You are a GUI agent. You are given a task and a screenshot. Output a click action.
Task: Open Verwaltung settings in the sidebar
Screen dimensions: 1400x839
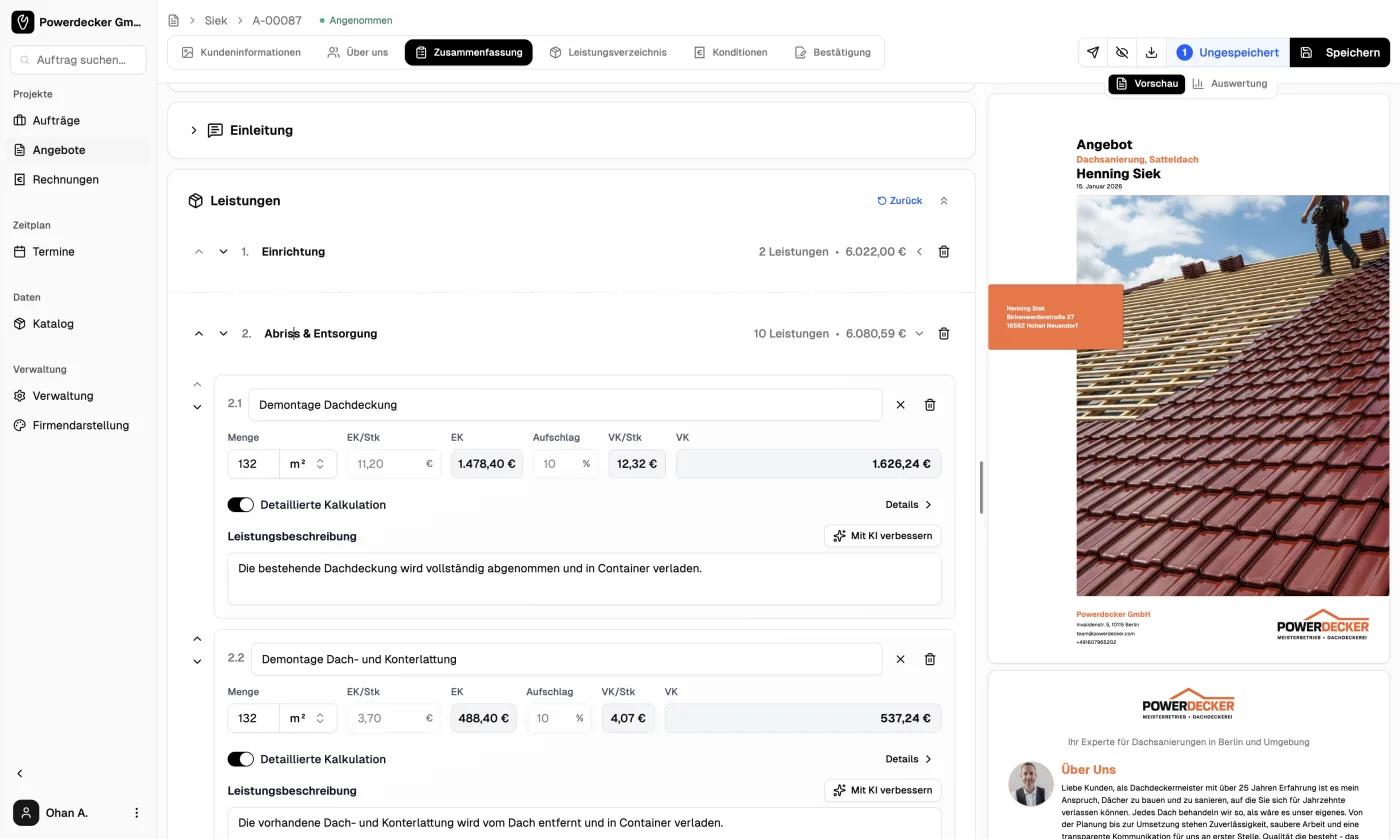tap(78, 396)
